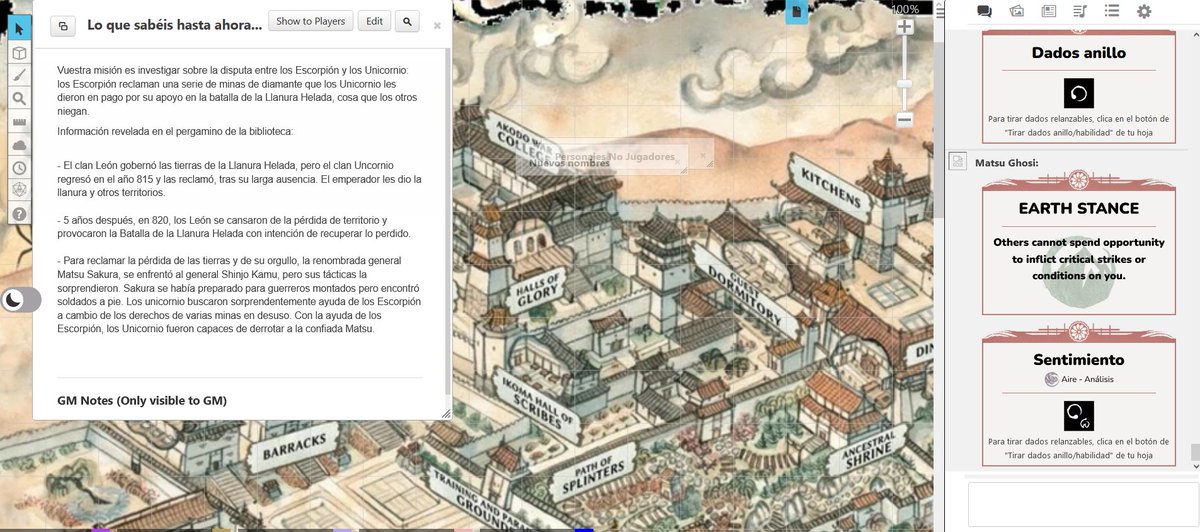Open the blue page toolbar tab

pyautogui.click(x=797, y=11)
